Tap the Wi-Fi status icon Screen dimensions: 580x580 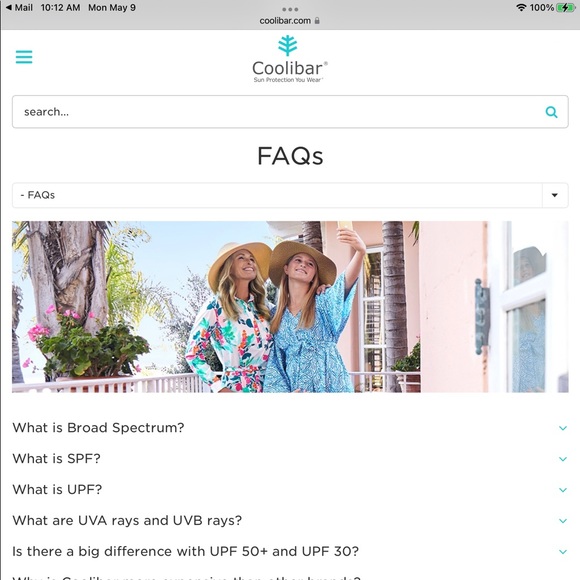coord(521,7)
